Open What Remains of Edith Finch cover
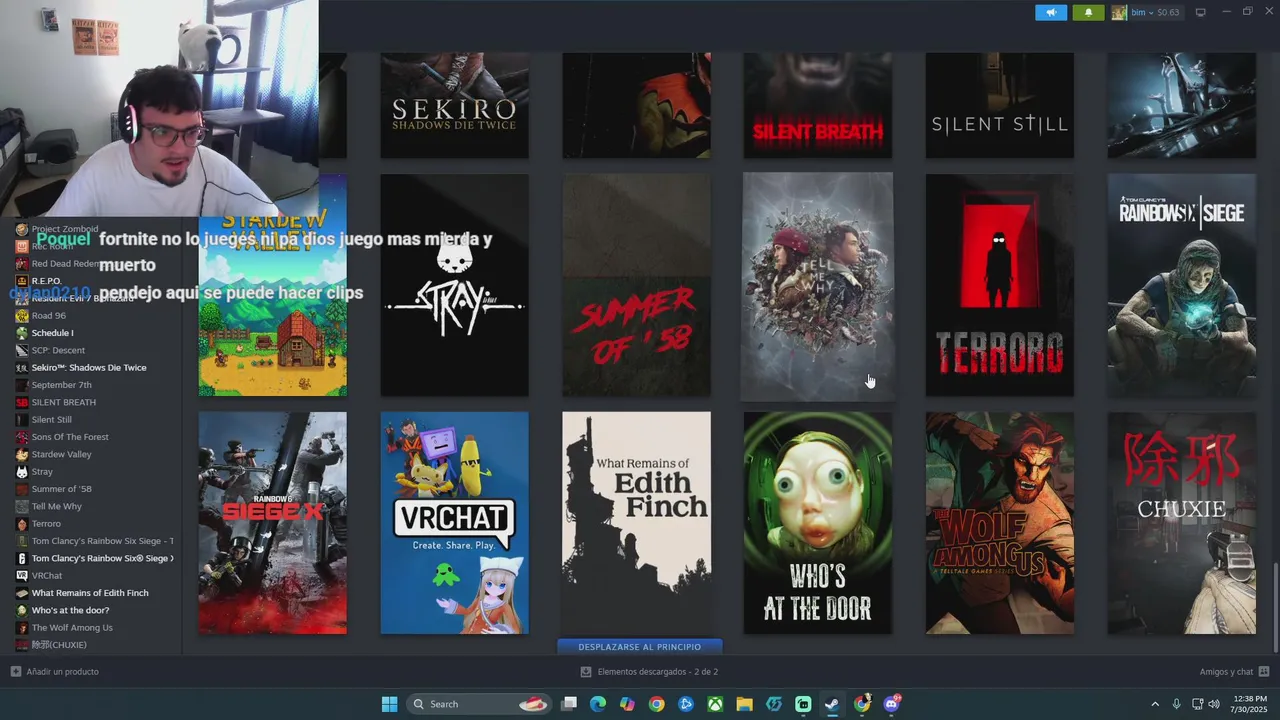1280x720 pixels. pyautogui.click(x=637, y=523)
